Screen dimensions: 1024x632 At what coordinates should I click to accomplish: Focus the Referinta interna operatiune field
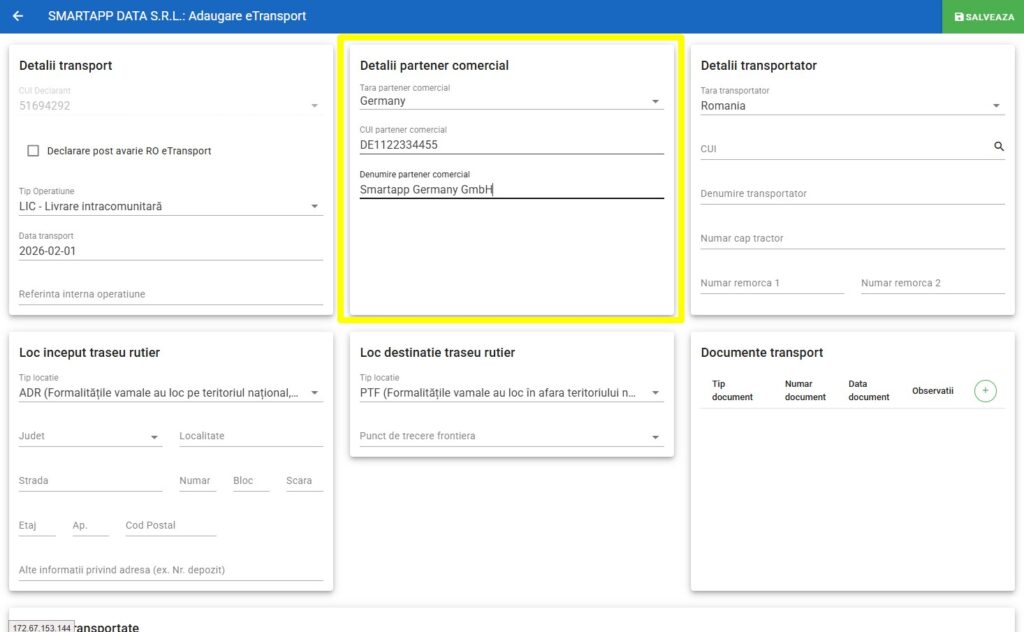(170, 295)
